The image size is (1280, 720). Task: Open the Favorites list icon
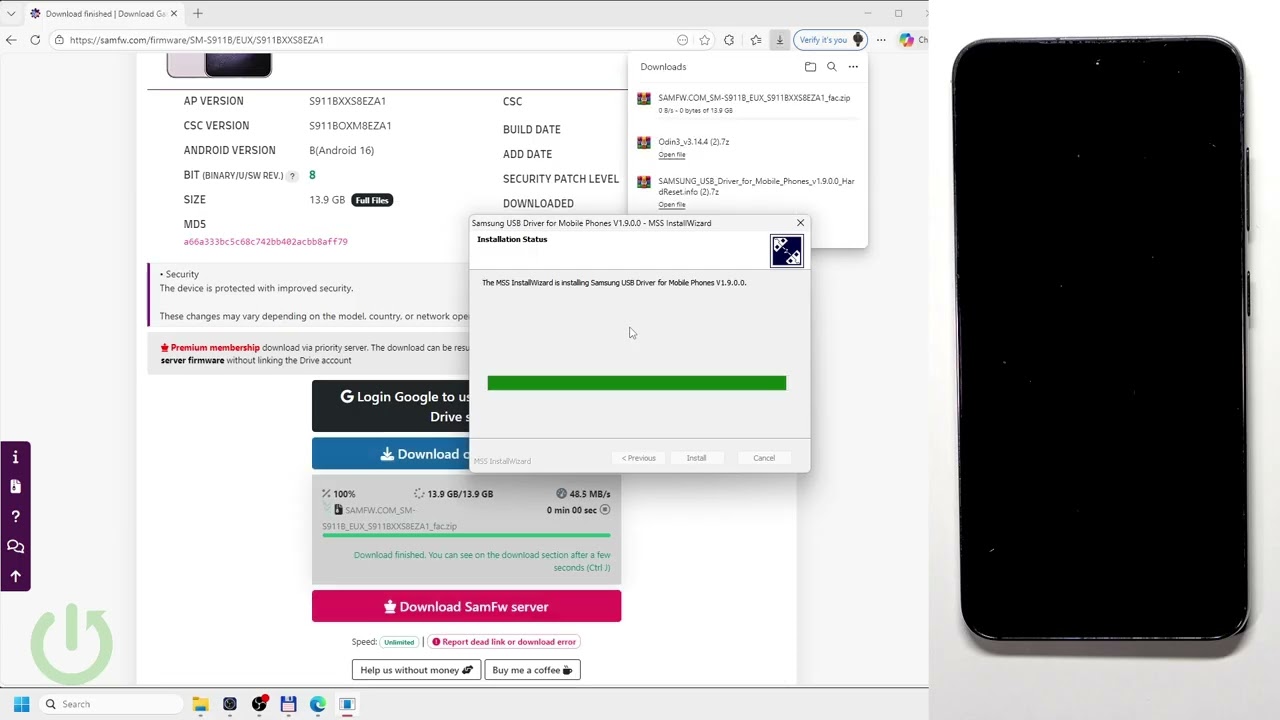tap(756, 40)
